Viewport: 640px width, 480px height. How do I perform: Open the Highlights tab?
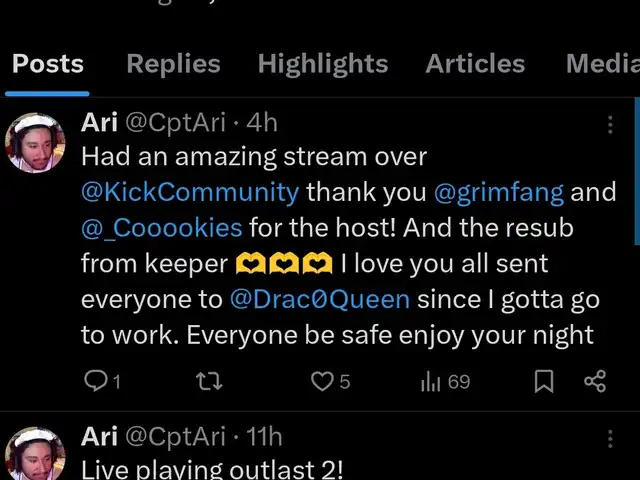pos(322,64)
